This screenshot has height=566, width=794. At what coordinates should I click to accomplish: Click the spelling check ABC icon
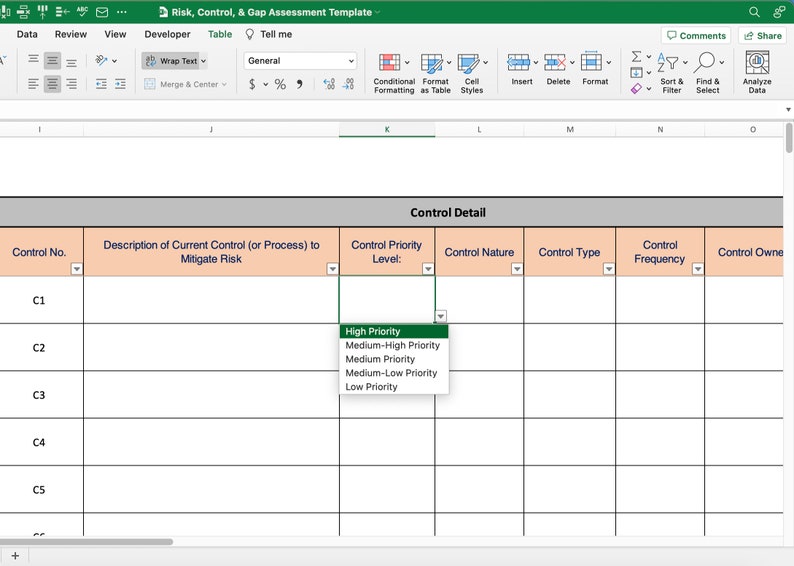[x=82, y=12]
